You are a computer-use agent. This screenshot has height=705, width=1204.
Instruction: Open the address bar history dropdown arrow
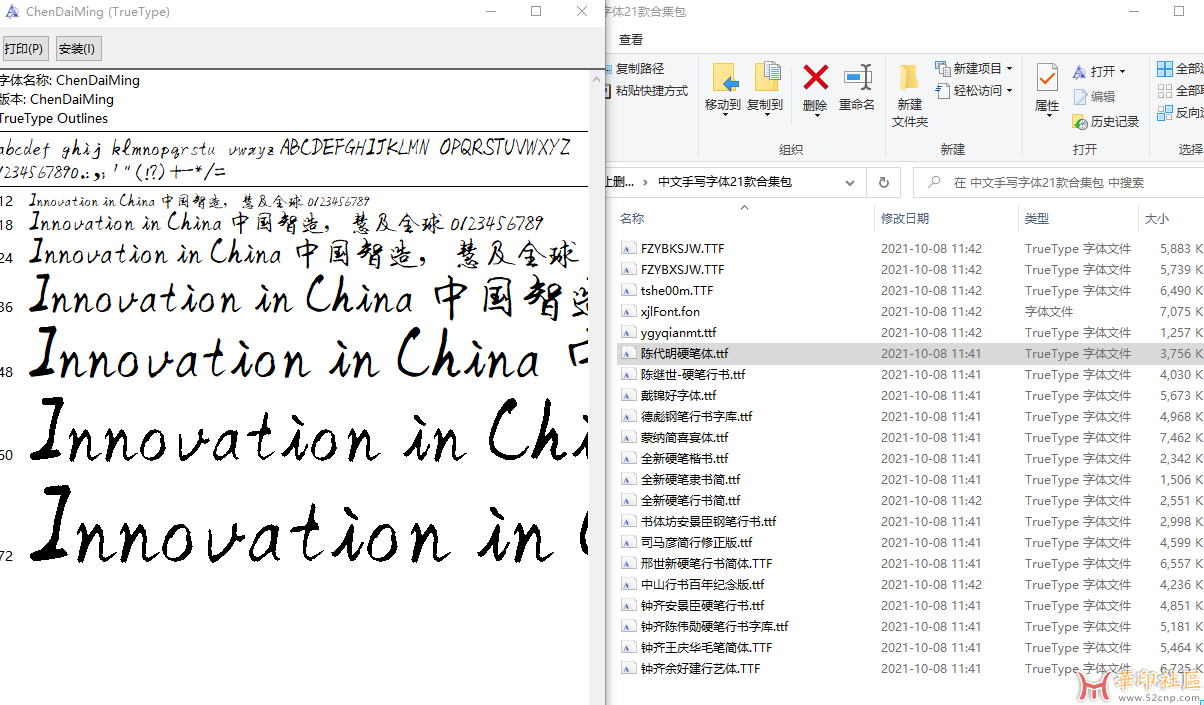click(849, 183)
